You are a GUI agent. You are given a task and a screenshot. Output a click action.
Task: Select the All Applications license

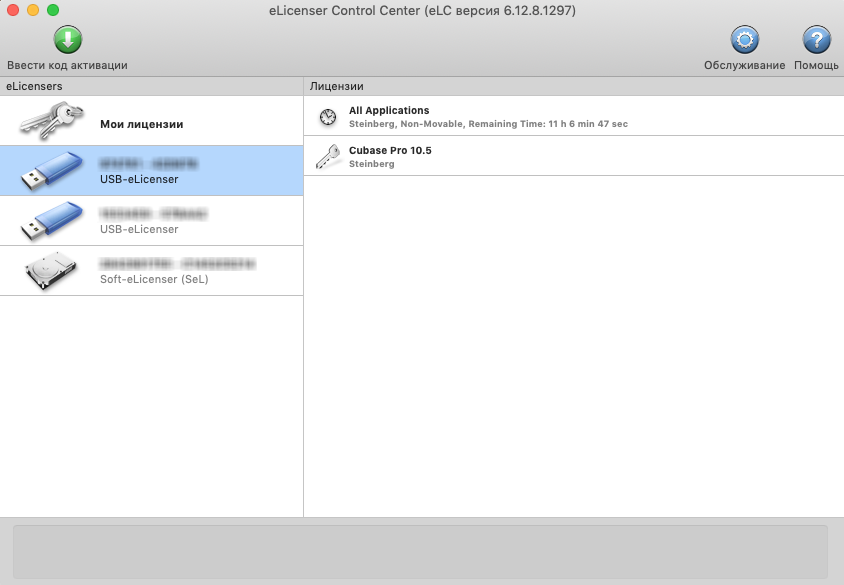click(574, 116)
